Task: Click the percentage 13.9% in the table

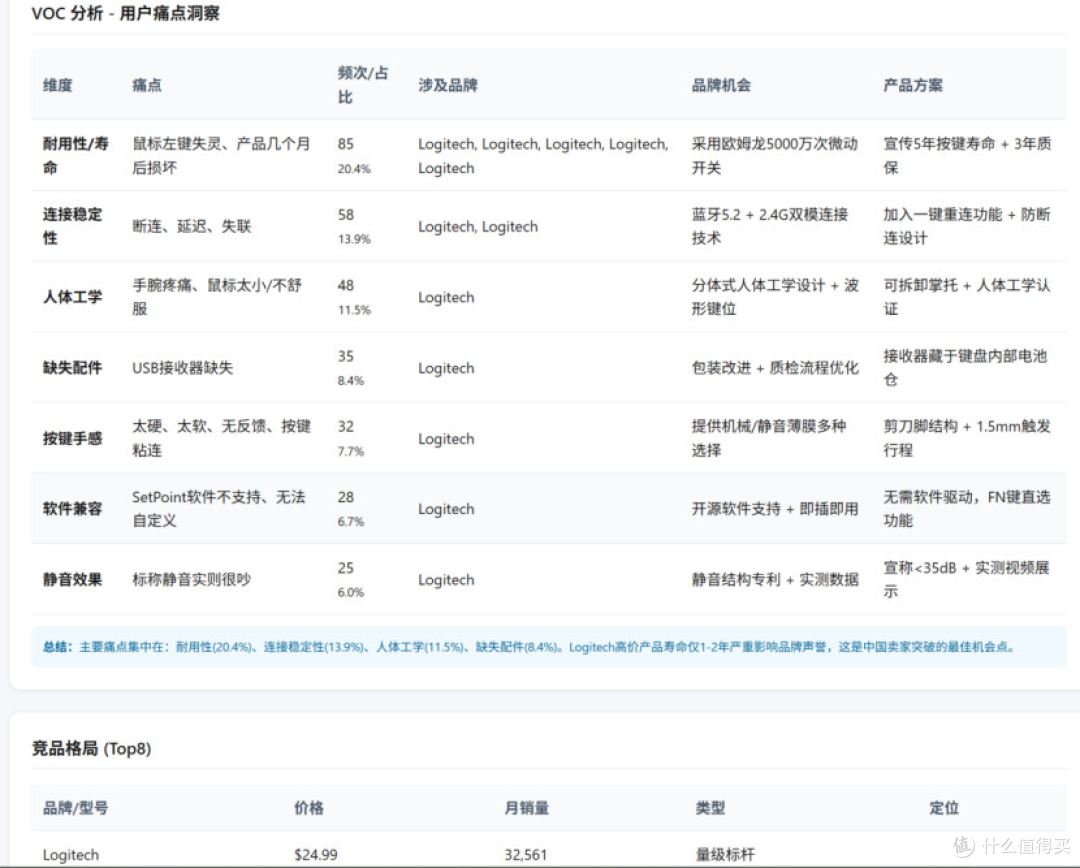Action: (x=354, y=239)
